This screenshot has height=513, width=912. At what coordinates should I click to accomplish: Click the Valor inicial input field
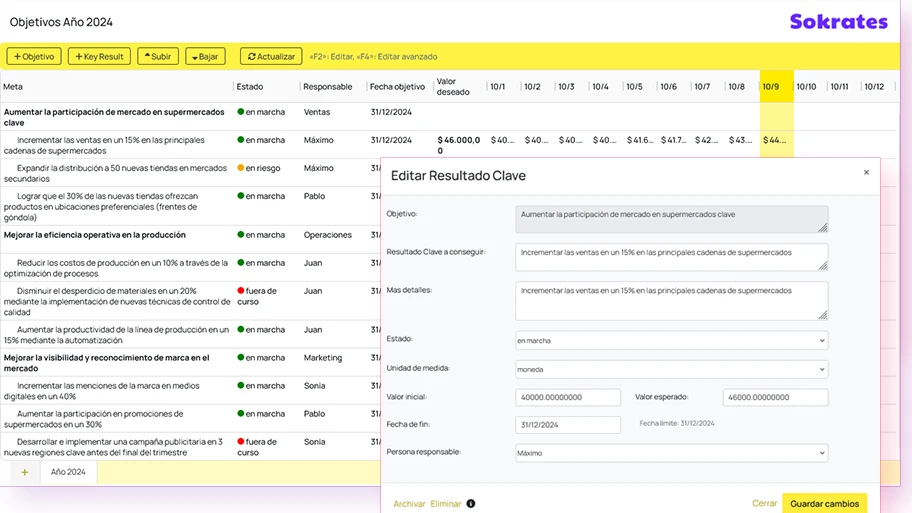pos(568,397)
